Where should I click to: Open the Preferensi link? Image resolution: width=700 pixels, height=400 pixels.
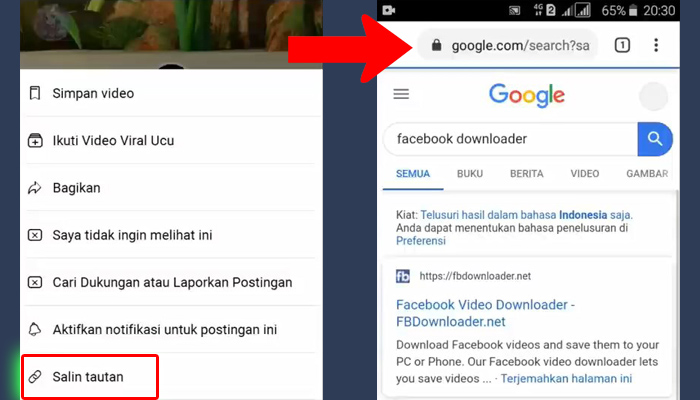click(421, 241)
